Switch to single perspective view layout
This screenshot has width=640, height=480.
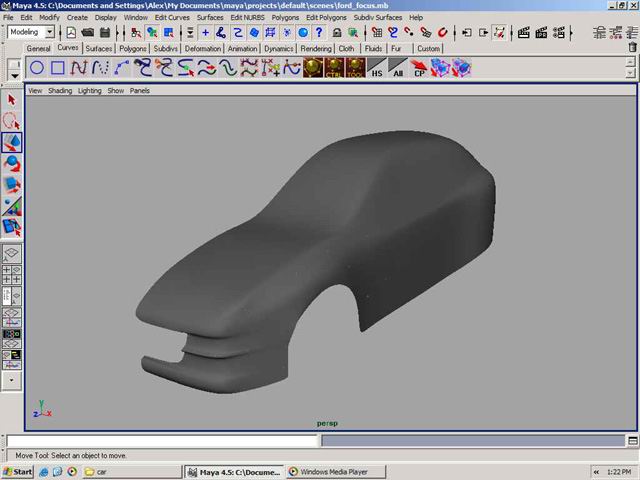point(12,254)
